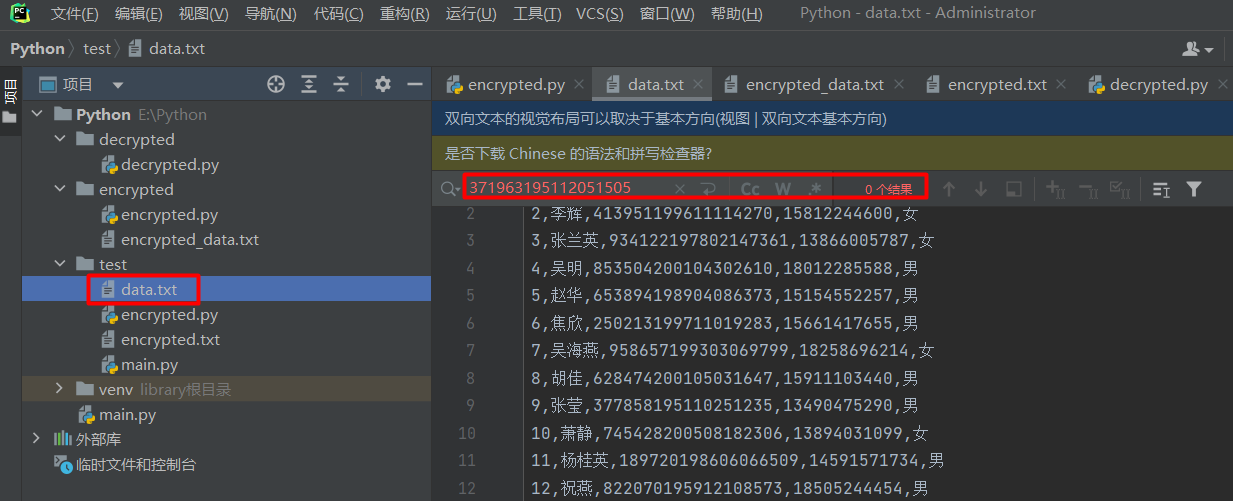Open the 视图(V) menu
This screenshot has height=501, width=1233.
(x=203, y=14)
